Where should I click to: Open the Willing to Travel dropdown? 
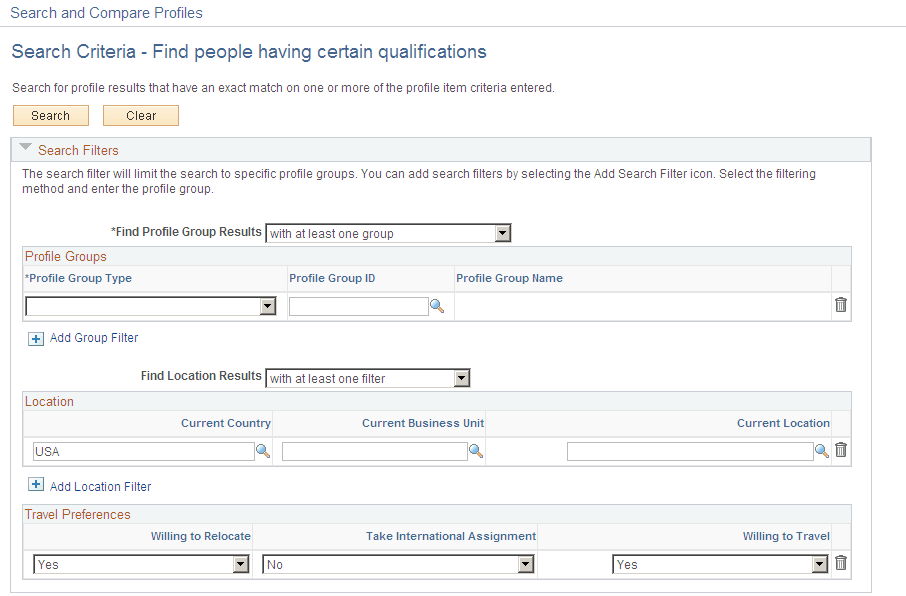point(819,563)
